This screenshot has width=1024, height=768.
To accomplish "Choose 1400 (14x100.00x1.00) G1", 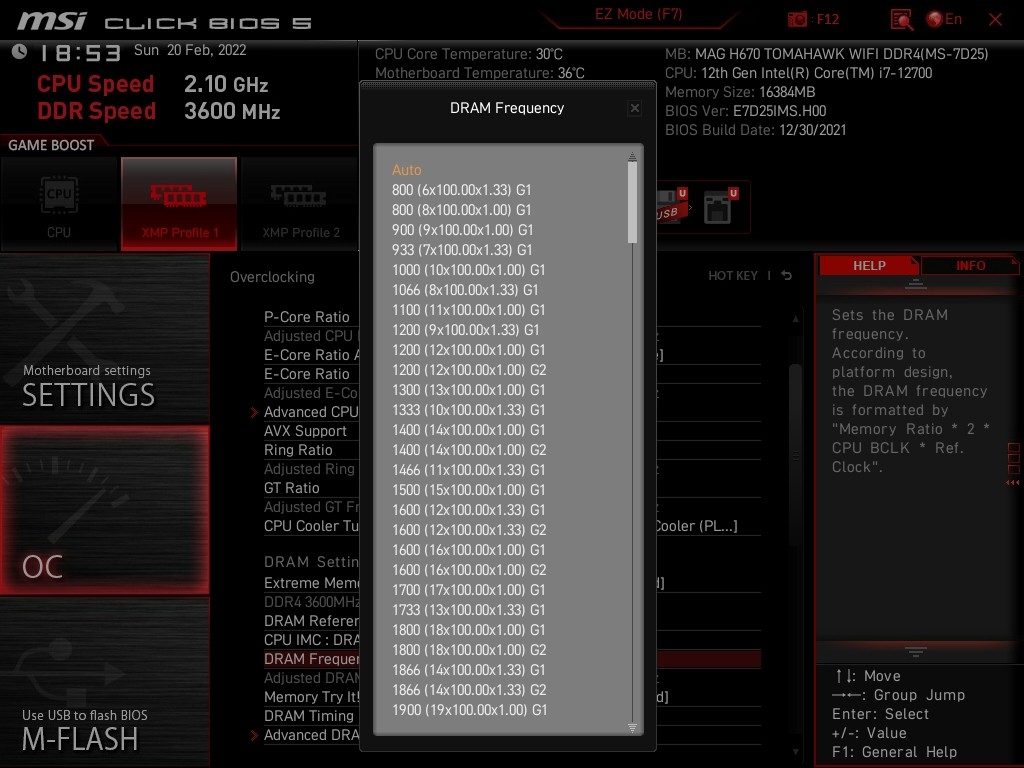I will 468,430.
